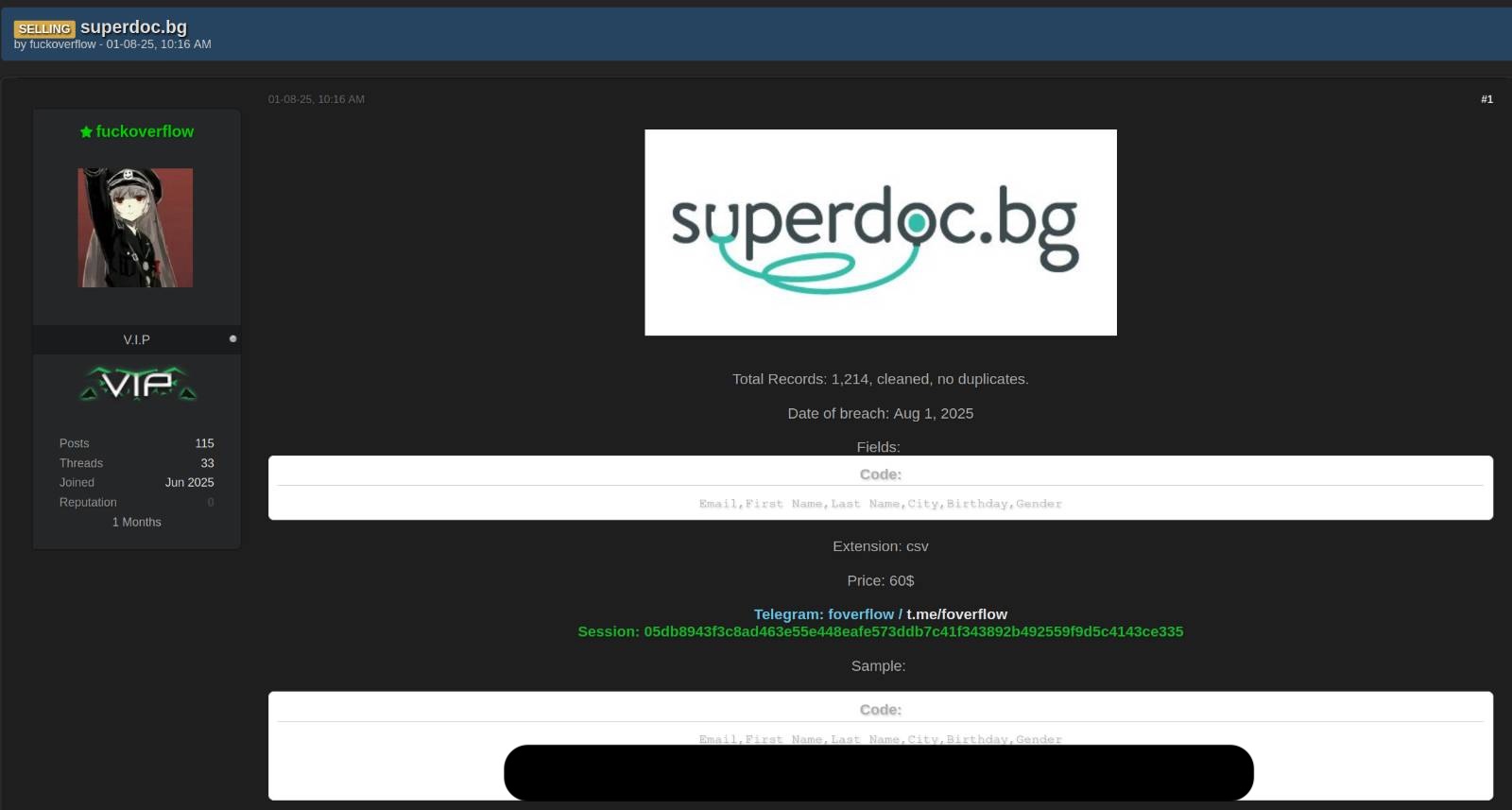1512x810 pixels.
Task: Click the Reputation value 0
Action: (x=211, y=503)
